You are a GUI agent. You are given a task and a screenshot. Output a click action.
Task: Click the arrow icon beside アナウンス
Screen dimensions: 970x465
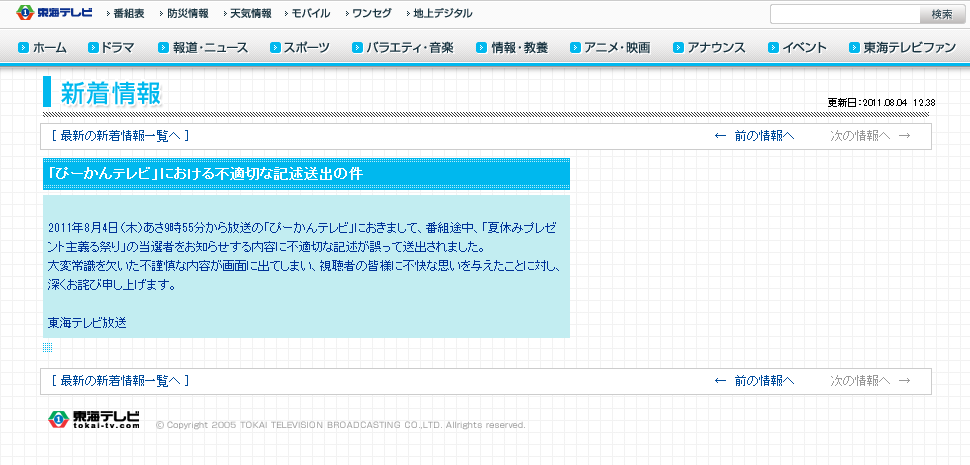point(678,47)
